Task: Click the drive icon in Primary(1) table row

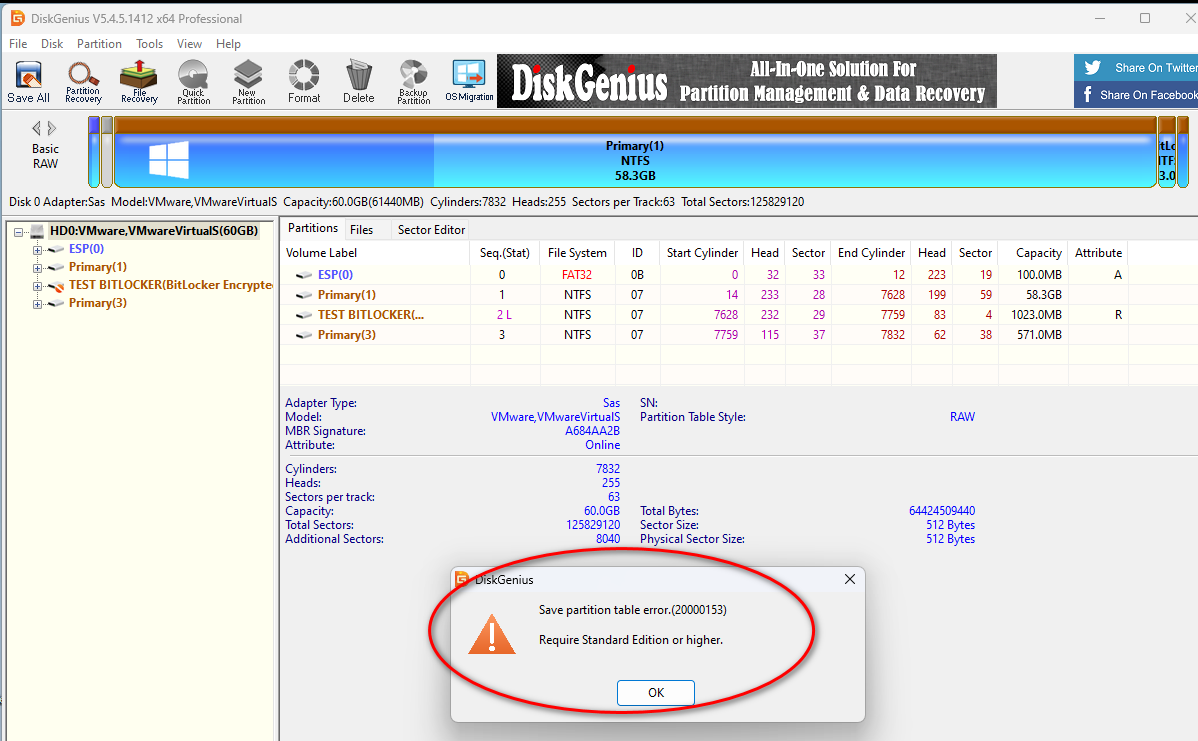Action: point(304,295)
